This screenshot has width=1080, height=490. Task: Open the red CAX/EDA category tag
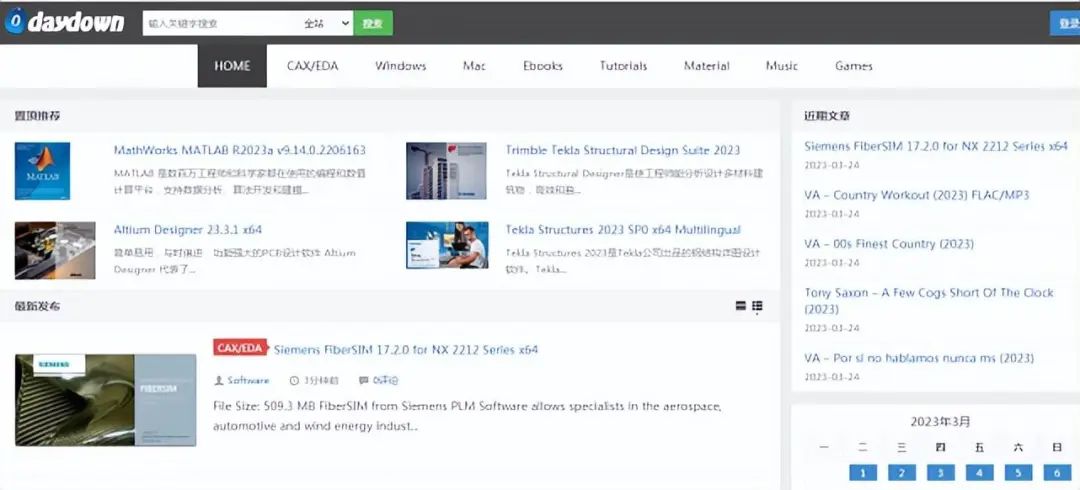click(240, 348)
